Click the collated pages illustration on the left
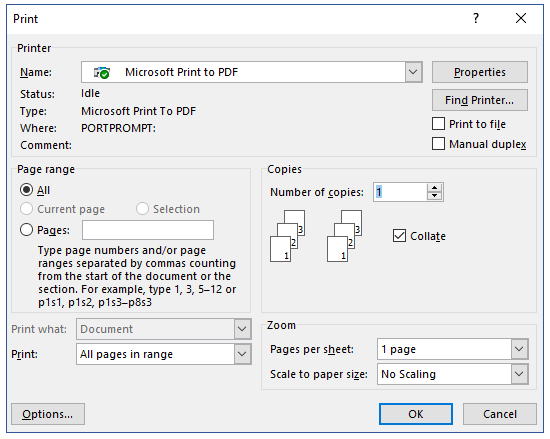Viewport: 550px width, 439px height. [287, 236]
